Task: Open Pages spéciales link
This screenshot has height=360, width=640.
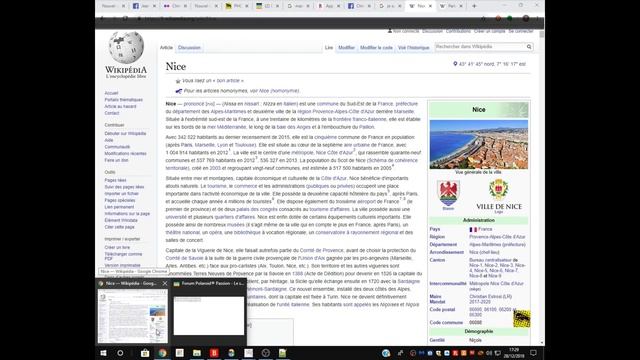Action: pos(120,200)
